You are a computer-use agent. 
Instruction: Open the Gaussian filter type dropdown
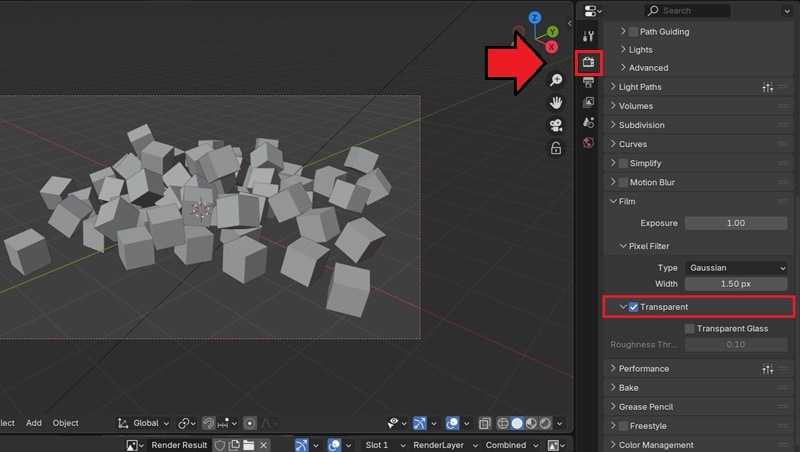tap(736, 268)
